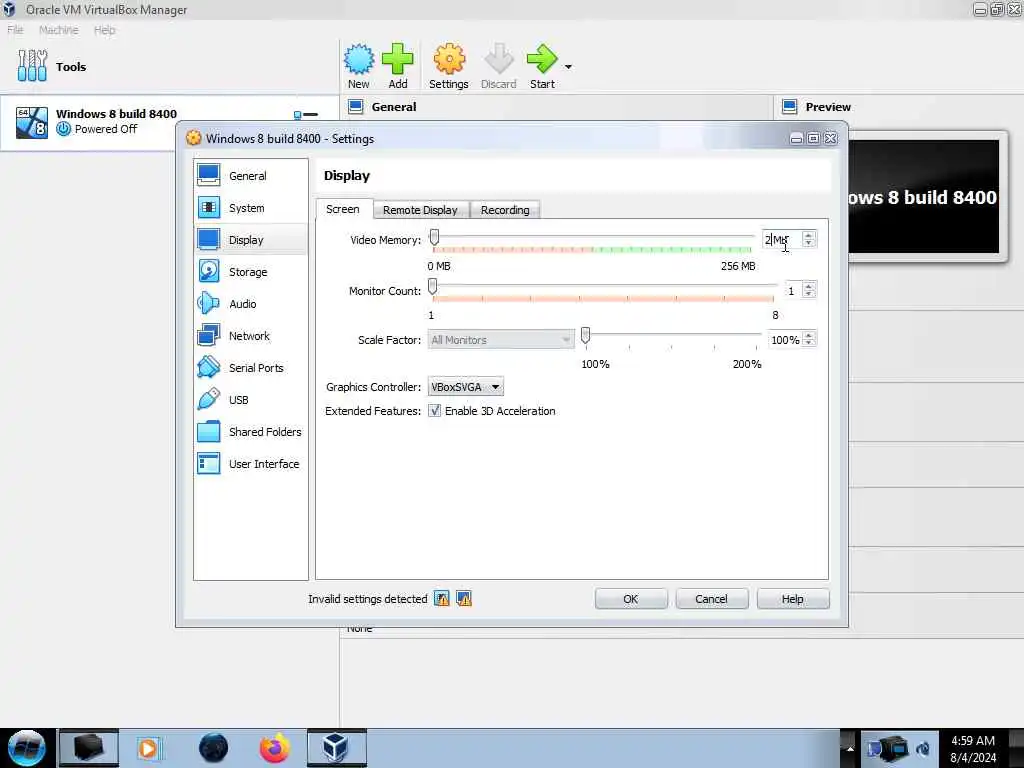Open the System settings category

[250, 208]
